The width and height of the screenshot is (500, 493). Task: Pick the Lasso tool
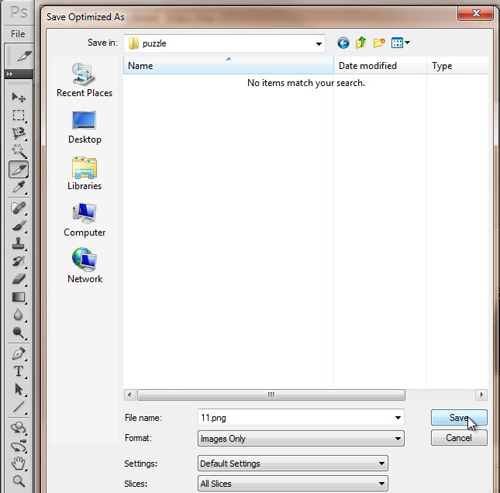(18, 133)
